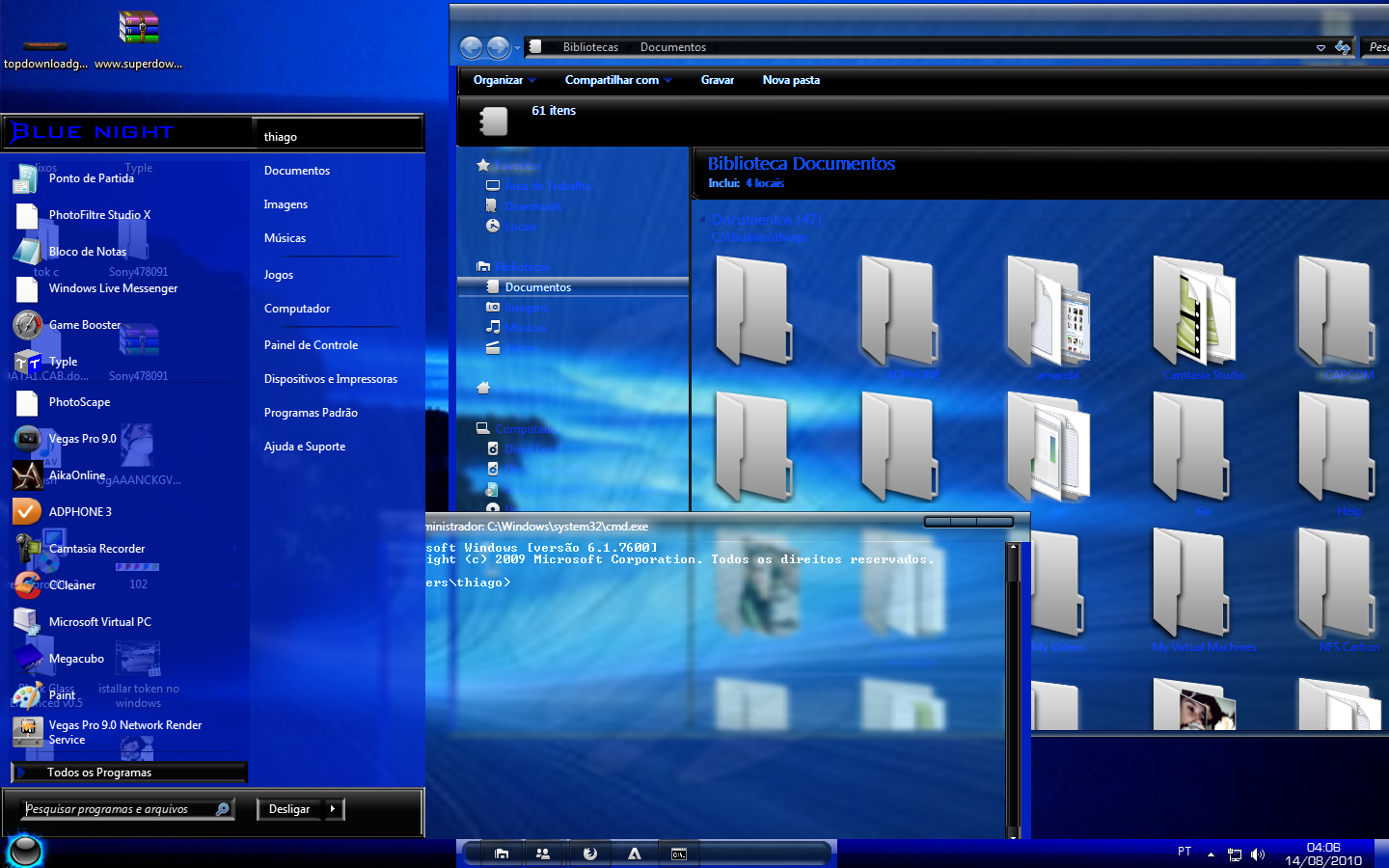Viewport: 1389px width, 868px height.
Task: Select the Imagens library in the sidebar
Action: (524, 307)
